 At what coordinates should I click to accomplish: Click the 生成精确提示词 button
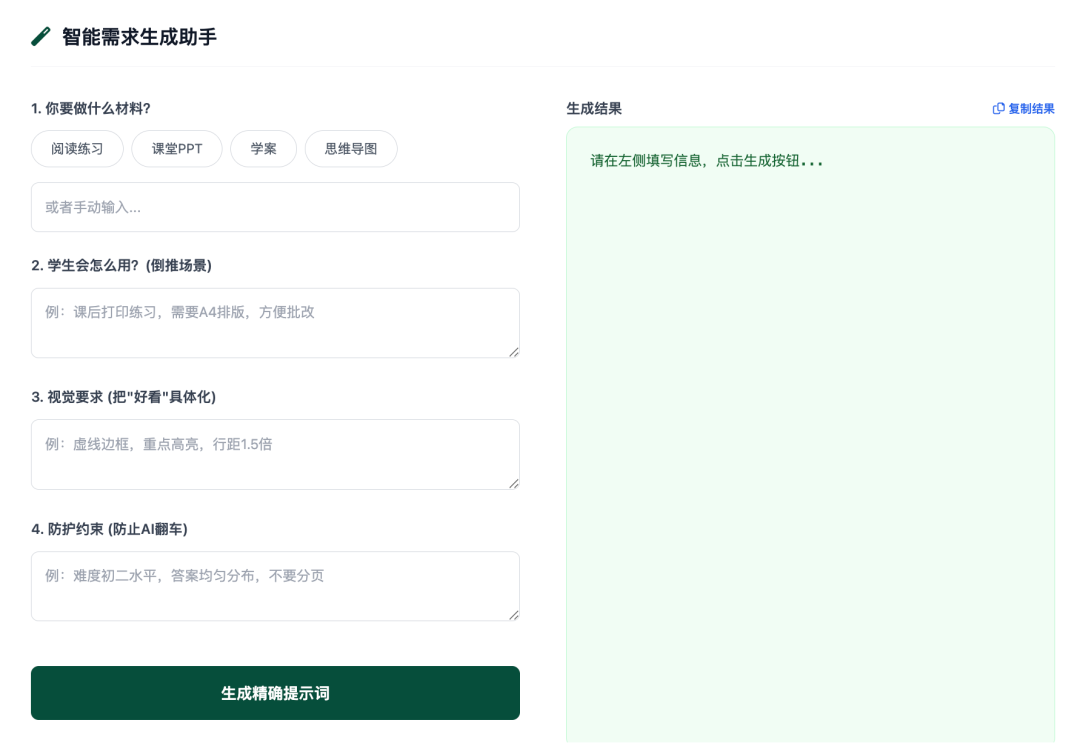click(275, 693)
